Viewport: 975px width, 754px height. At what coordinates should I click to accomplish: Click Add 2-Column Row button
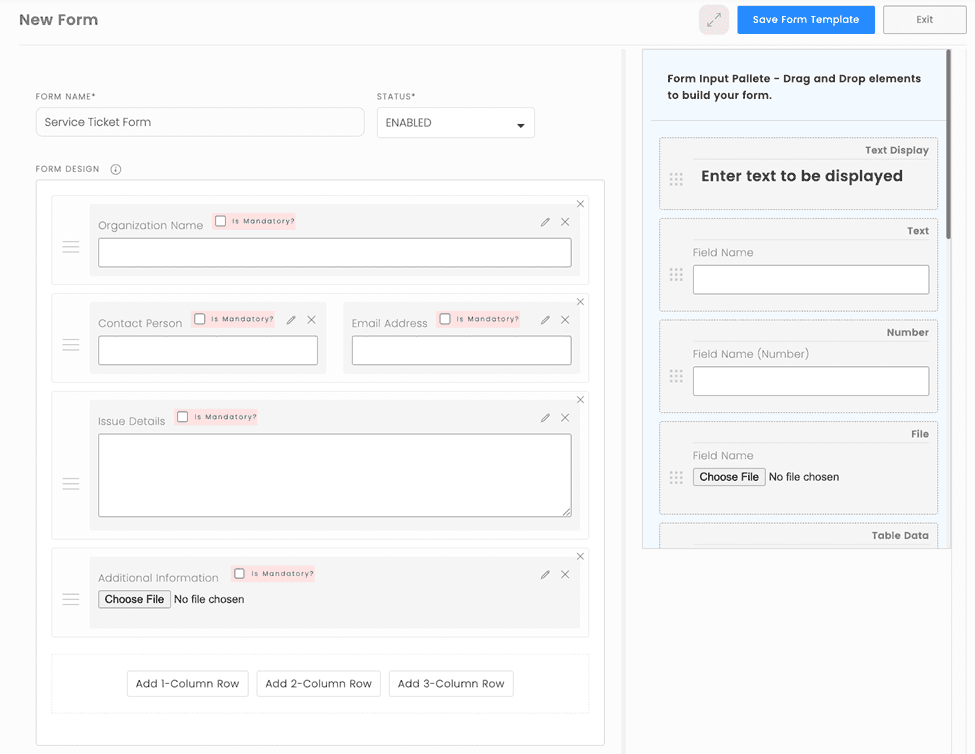318,684
